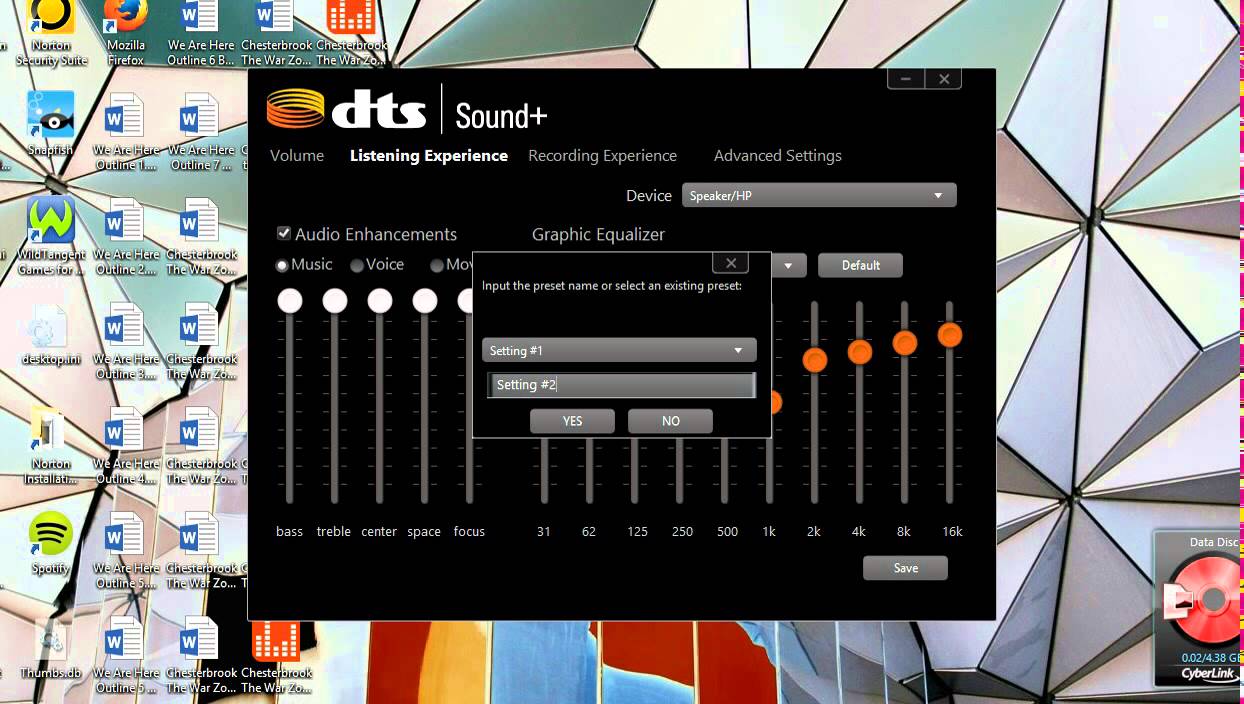Click NO in the preset dialog
Image resolution: width=1244 pixels, height=704 pixels.
(670, 421)
